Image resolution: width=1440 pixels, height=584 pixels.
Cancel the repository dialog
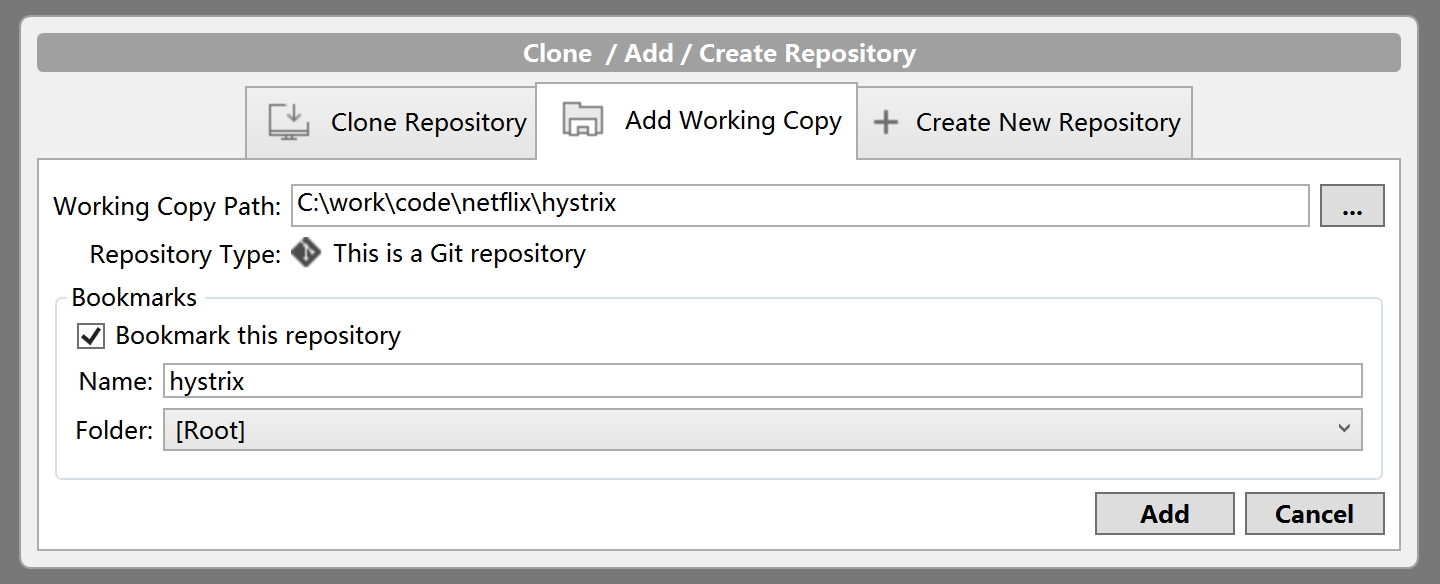tap(1314, 514)
